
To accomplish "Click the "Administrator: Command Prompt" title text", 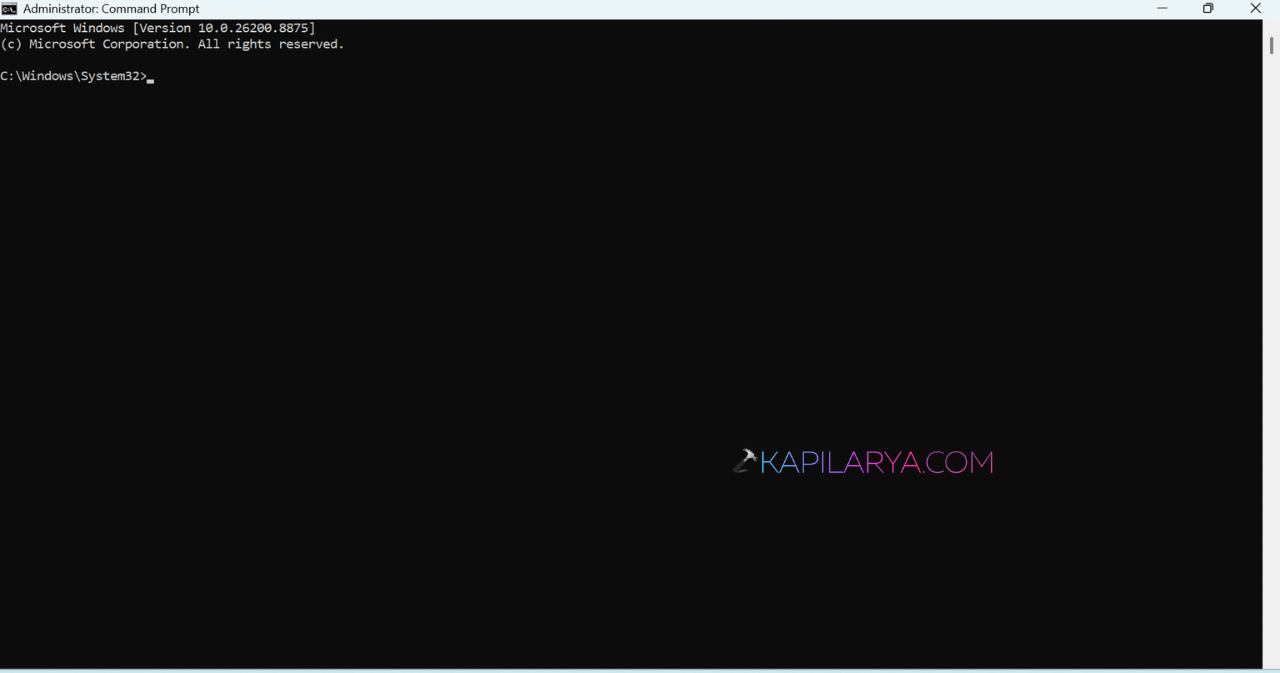I will tap(111, 9).
